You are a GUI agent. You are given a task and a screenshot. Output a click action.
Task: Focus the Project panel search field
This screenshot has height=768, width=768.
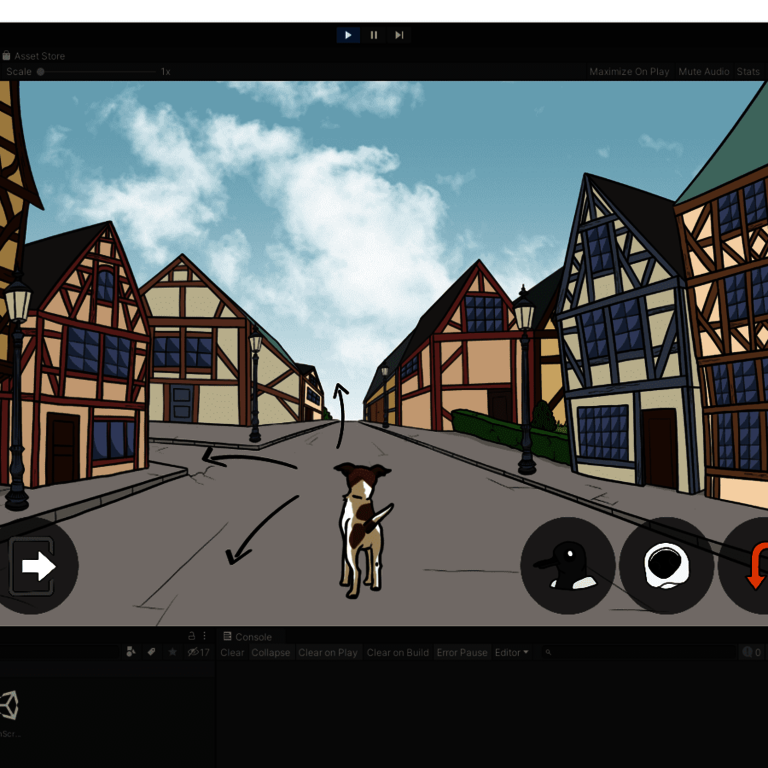pos(59,652)
